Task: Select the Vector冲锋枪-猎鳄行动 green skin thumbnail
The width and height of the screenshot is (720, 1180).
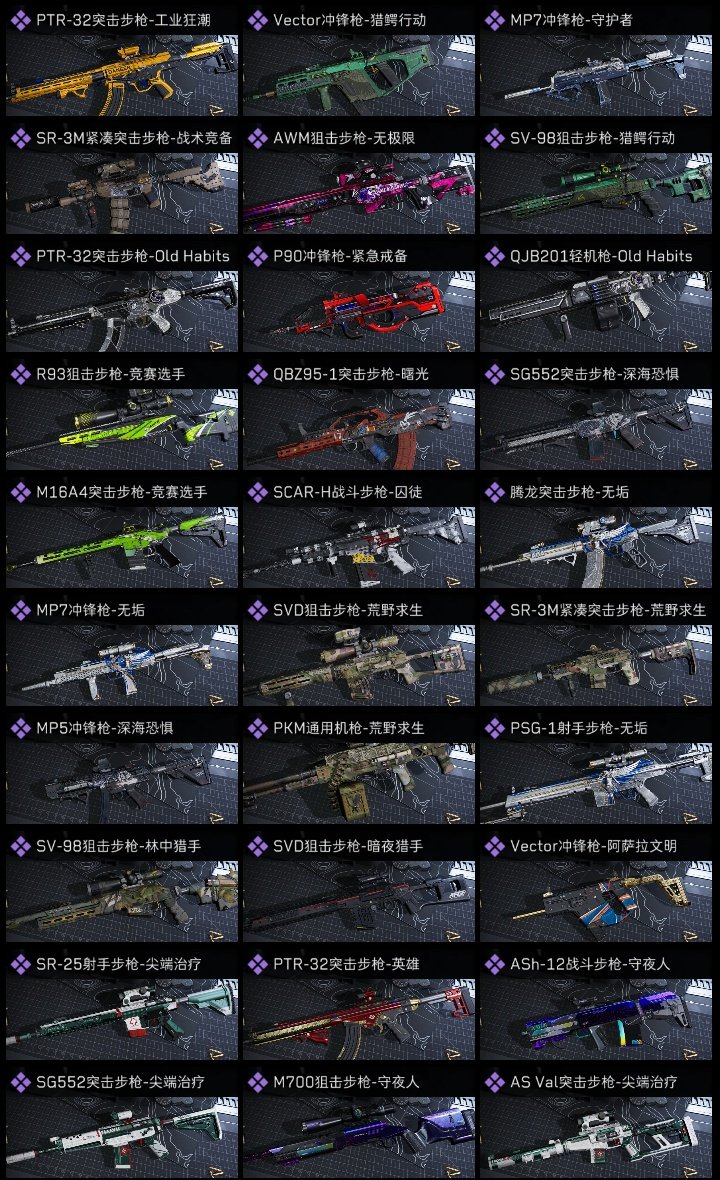Action: (x=359, y=76)
